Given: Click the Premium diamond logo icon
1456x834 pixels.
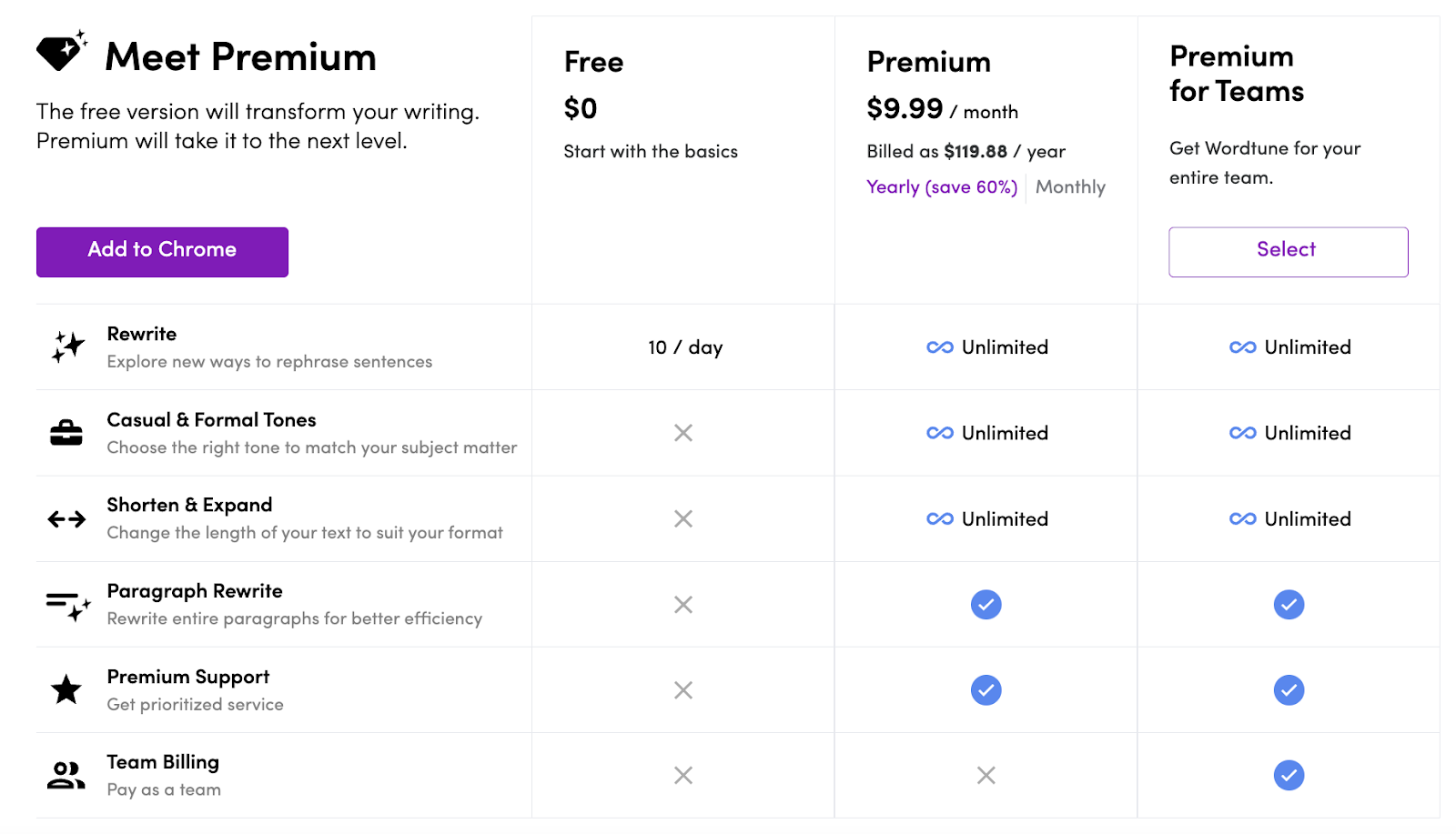Looking at the screenshot, I should coord(61,52).
